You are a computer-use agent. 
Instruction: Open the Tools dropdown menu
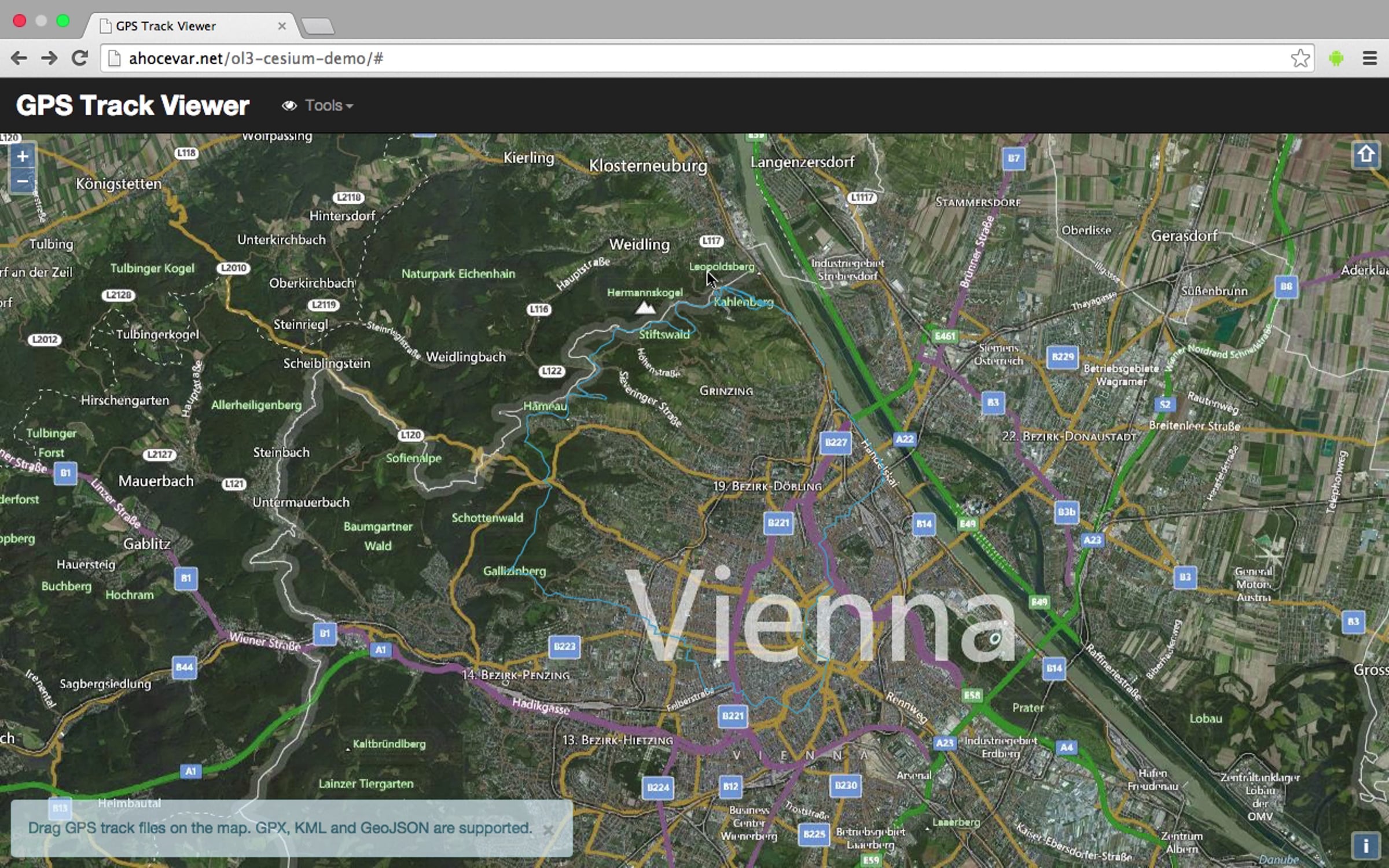tap(324, 106)
